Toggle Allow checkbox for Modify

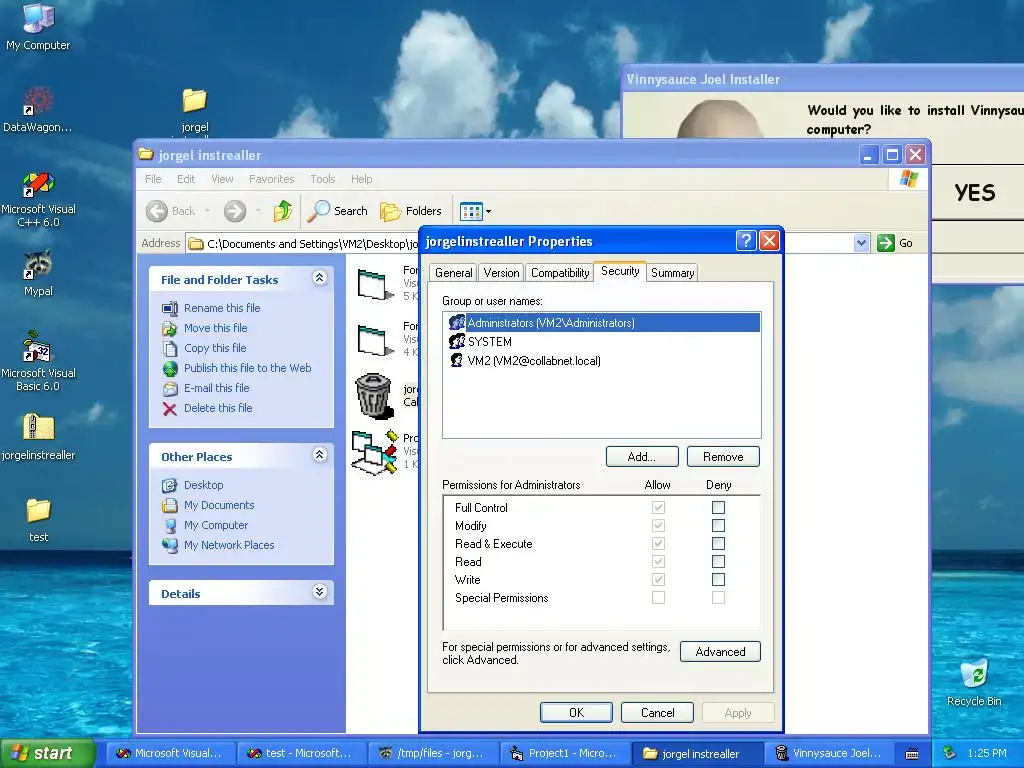(x=658, y=526)
